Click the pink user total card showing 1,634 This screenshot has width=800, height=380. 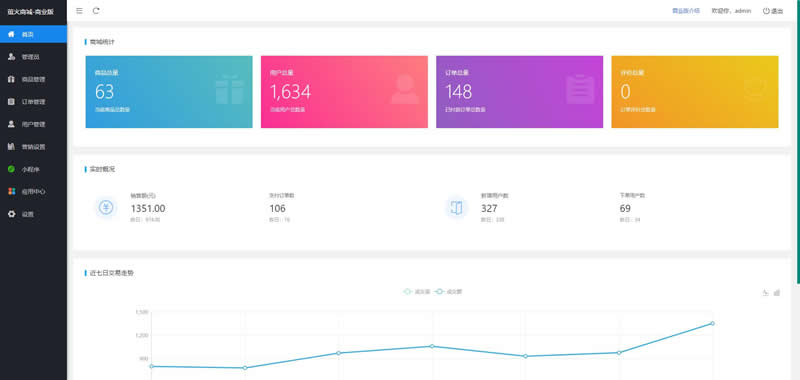click(344, 92)
